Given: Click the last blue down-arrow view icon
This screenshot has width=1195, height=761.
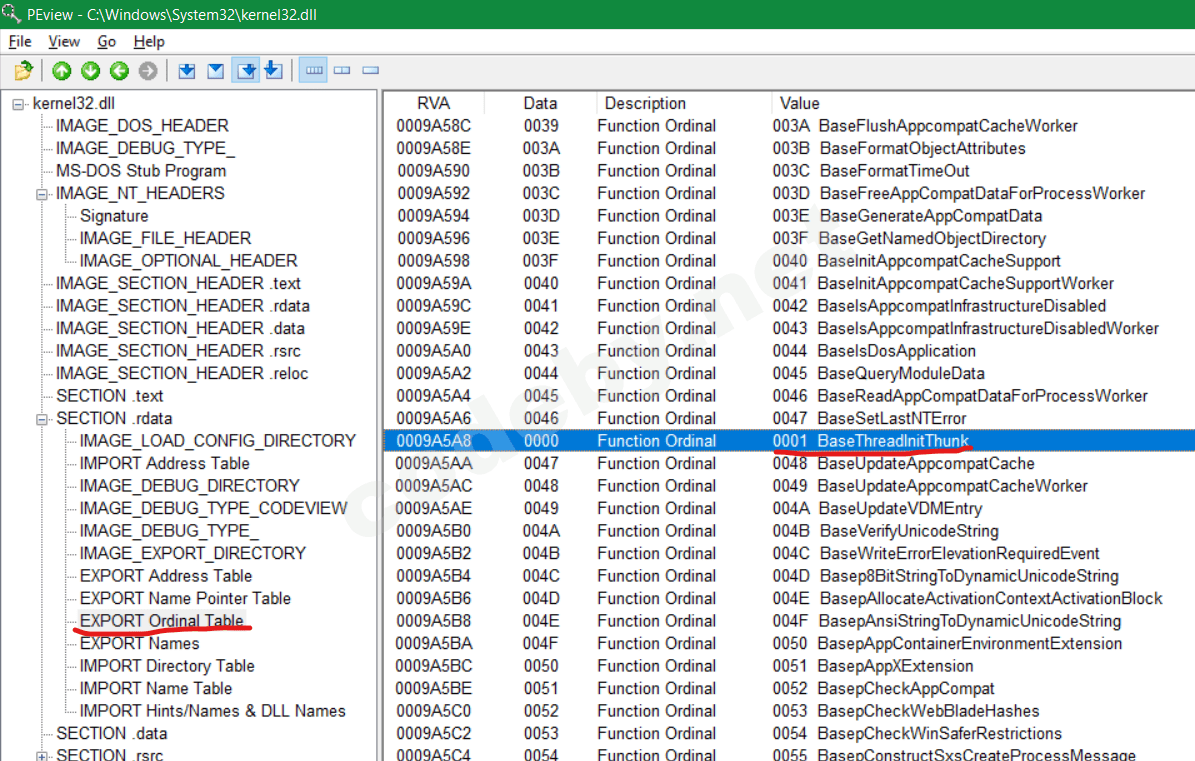Looking at the screenshot, I should tap(274, 71).
